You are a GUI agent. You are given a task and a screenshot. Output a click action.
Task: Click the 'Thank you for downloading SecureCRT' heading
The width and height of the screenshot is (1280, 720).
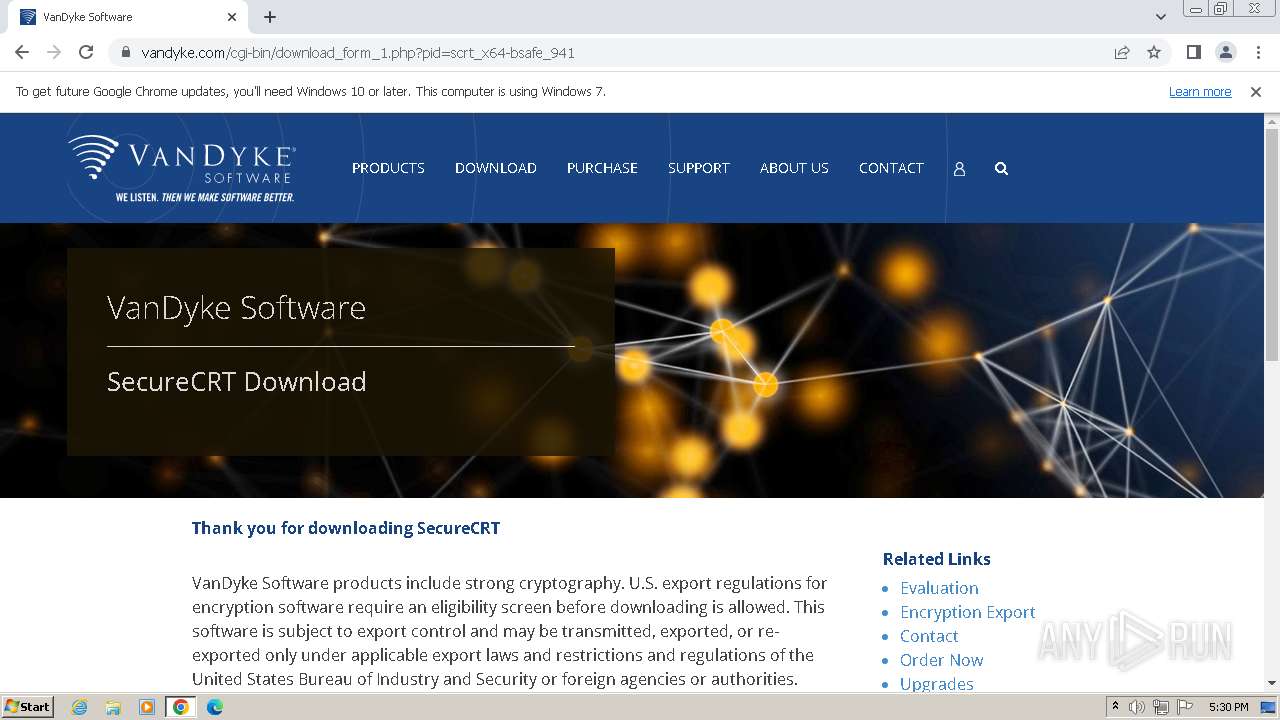coord(346,528)
